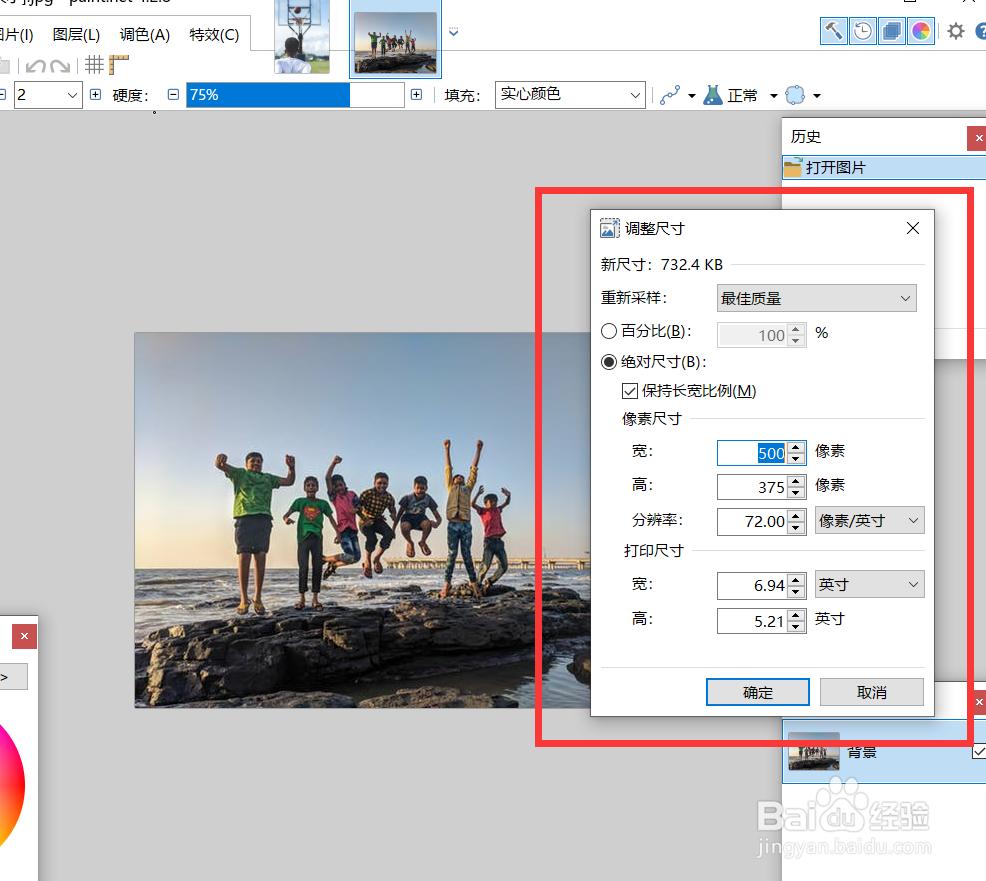Toggle the pixel grid icon
This screenshot has width=986, height=881.
point(94,65)
